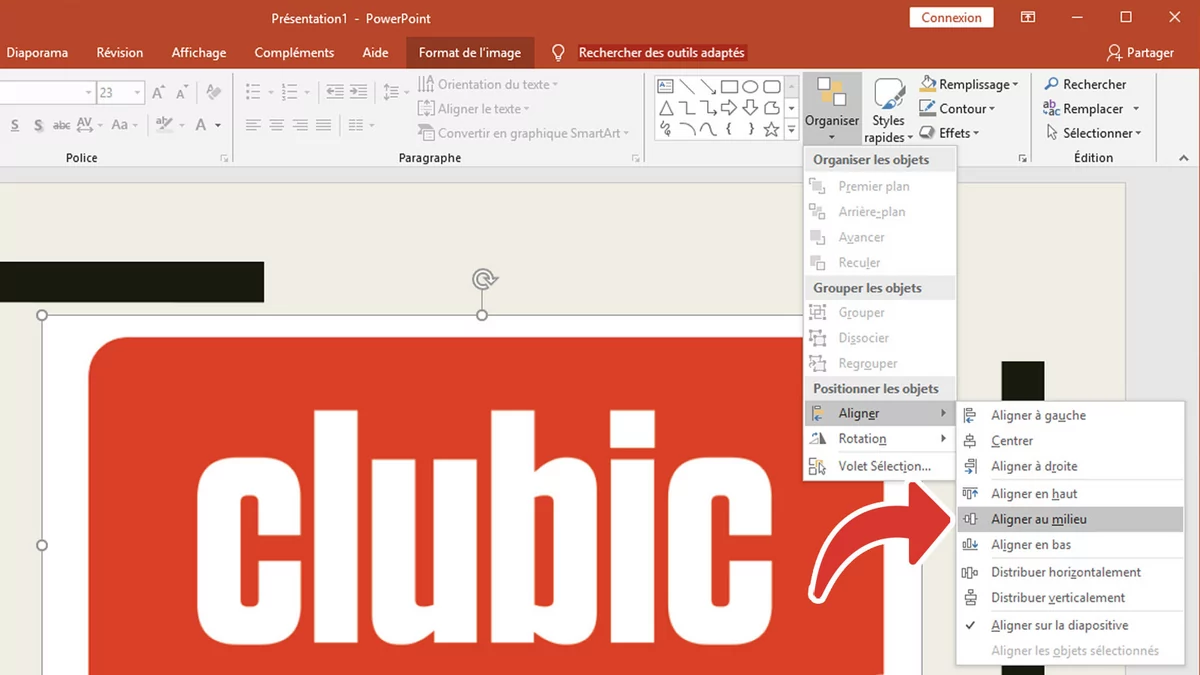Viewport: 1200px width, 675px height.
Task: Open Styles rapides dropdown
Action: [887, 110]
